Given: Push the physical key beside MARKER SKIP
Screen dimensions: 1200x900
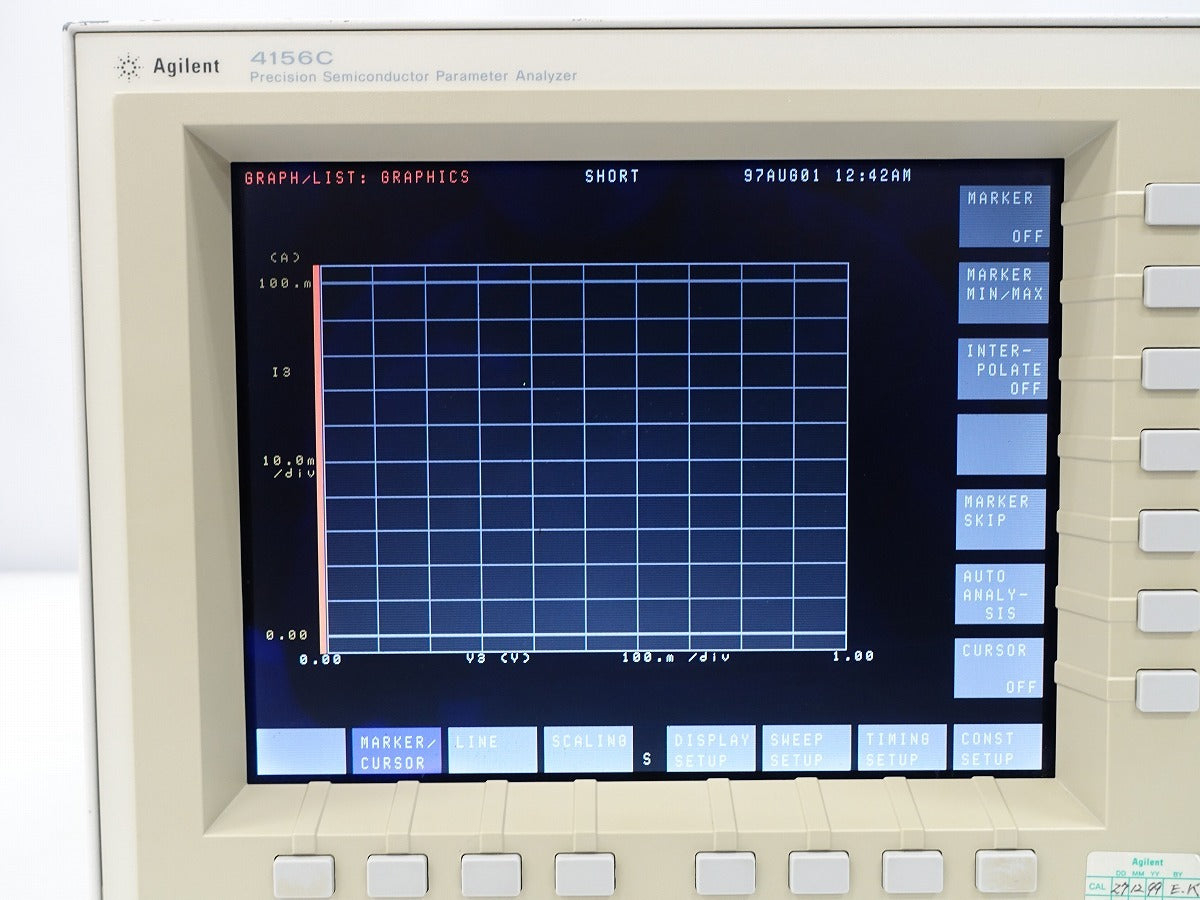Looking at the screenshot, I should pos(1169,531).
